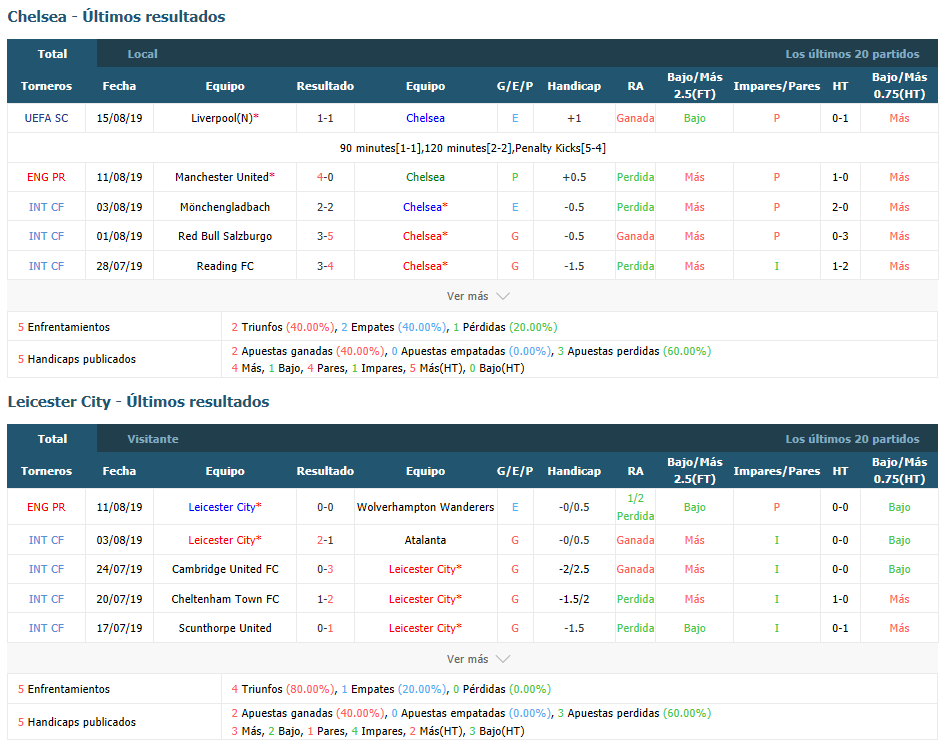Screen dimensions: 943x745
Task: Select Chelsea in the 15/08/19 row
Action: 425,118
